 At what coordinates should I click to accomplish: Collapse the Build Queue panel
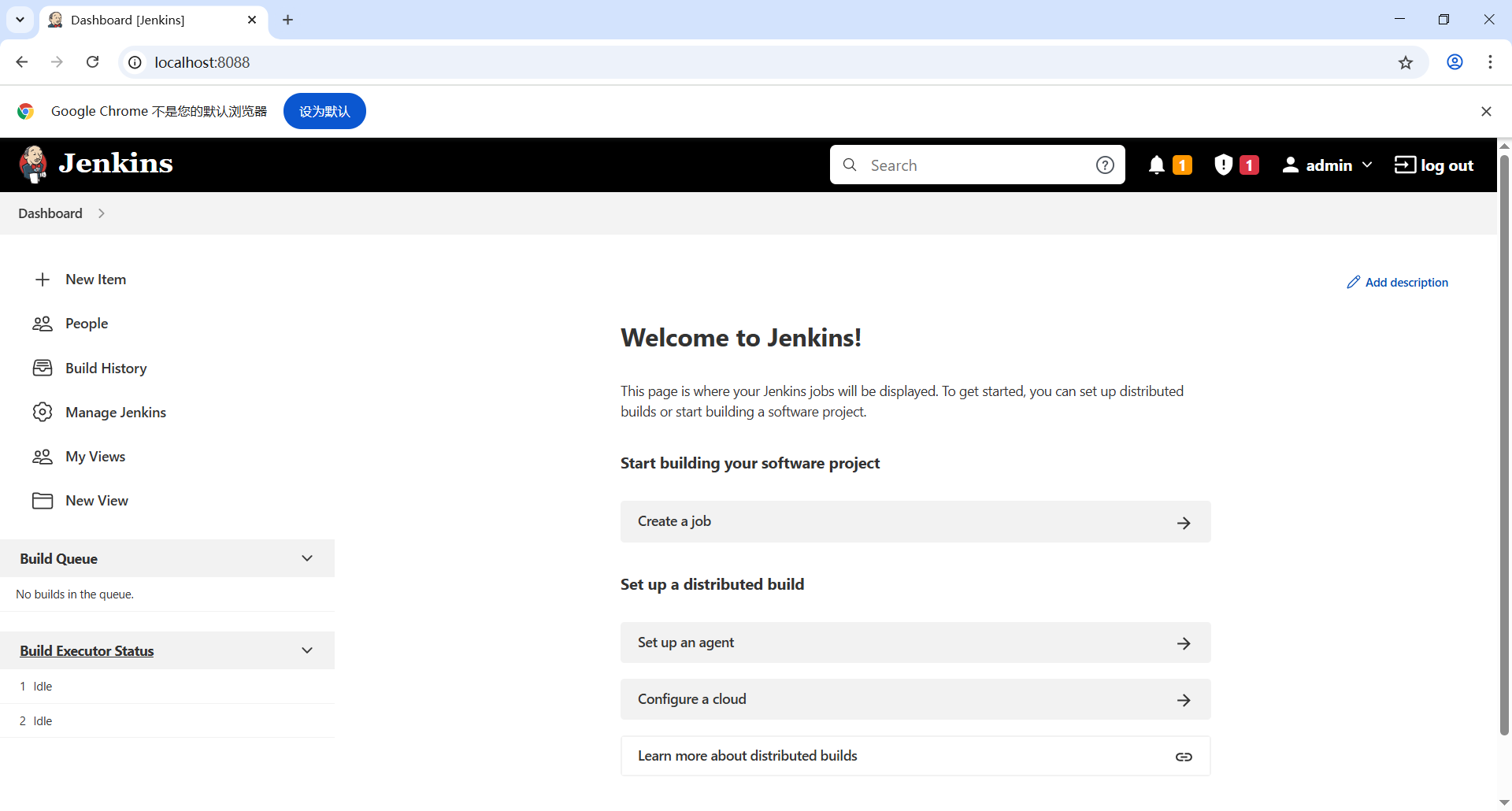coord(307,558)
